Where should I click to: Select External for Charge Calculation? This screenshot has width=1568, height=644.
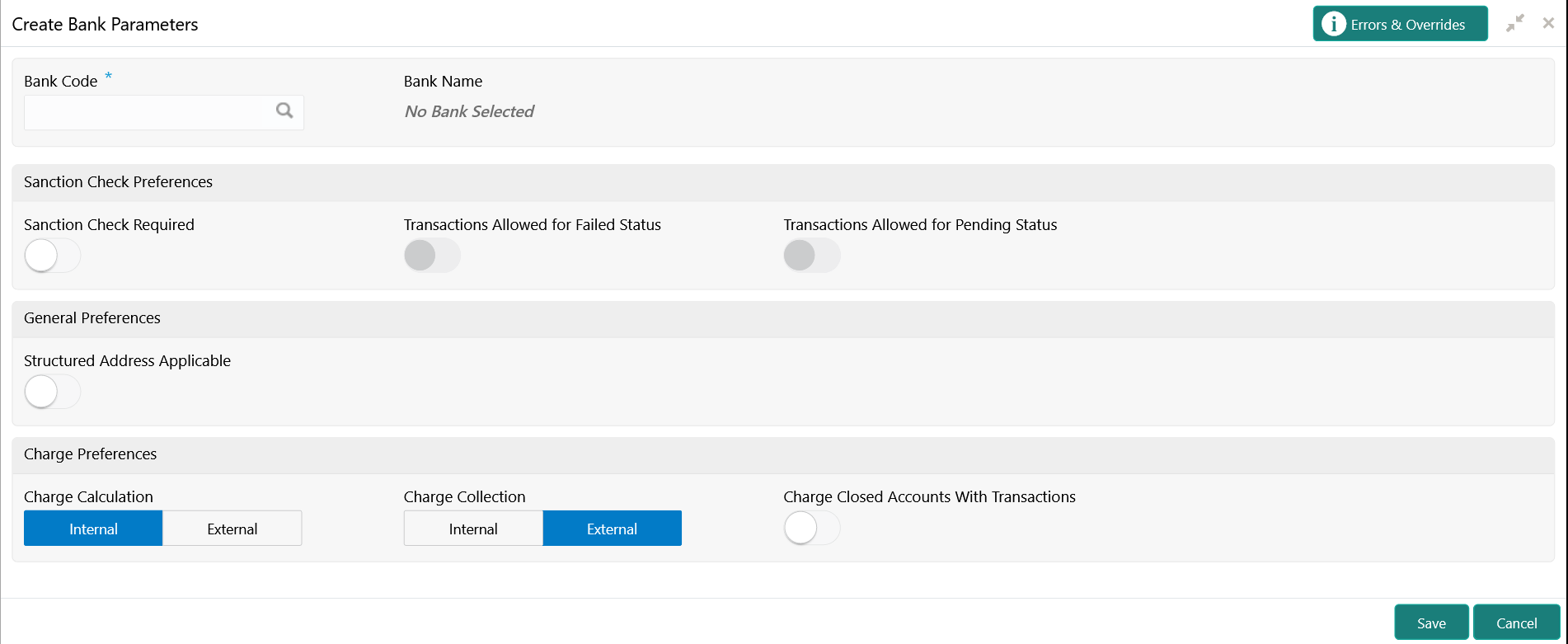(232, 529)
